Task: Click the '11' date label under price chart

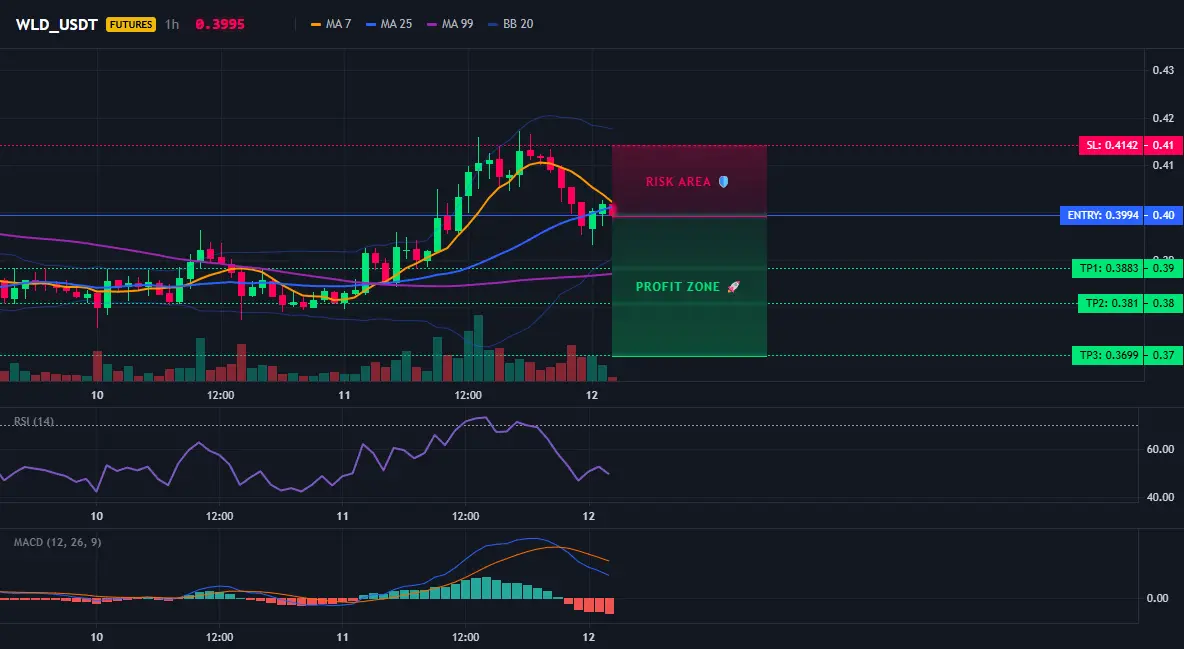Action: click(x=344, y=395)
